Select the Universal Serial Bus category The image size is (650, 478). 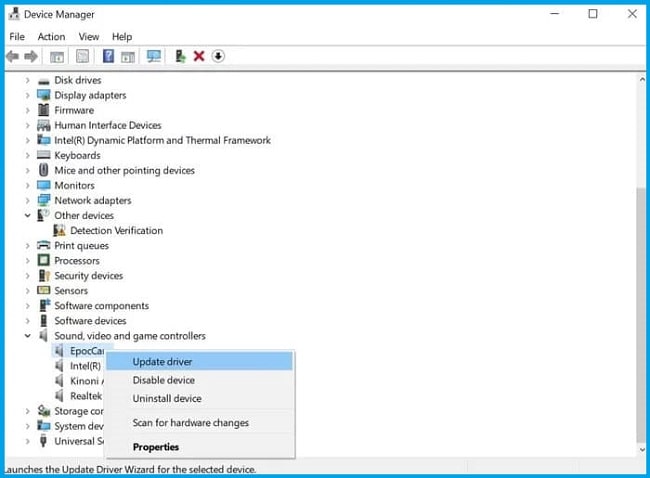pyautogui.click(x=79, y=441)
